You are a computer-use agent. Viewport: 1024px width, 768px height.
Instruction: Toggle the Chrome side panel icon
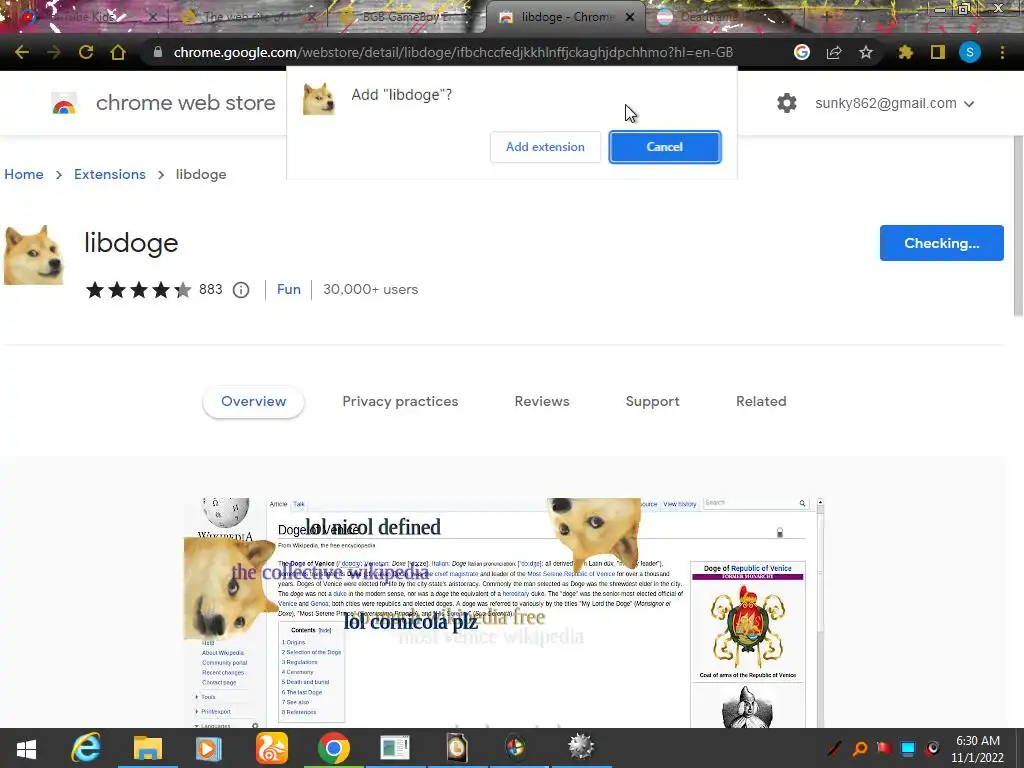tap(938, 52)
